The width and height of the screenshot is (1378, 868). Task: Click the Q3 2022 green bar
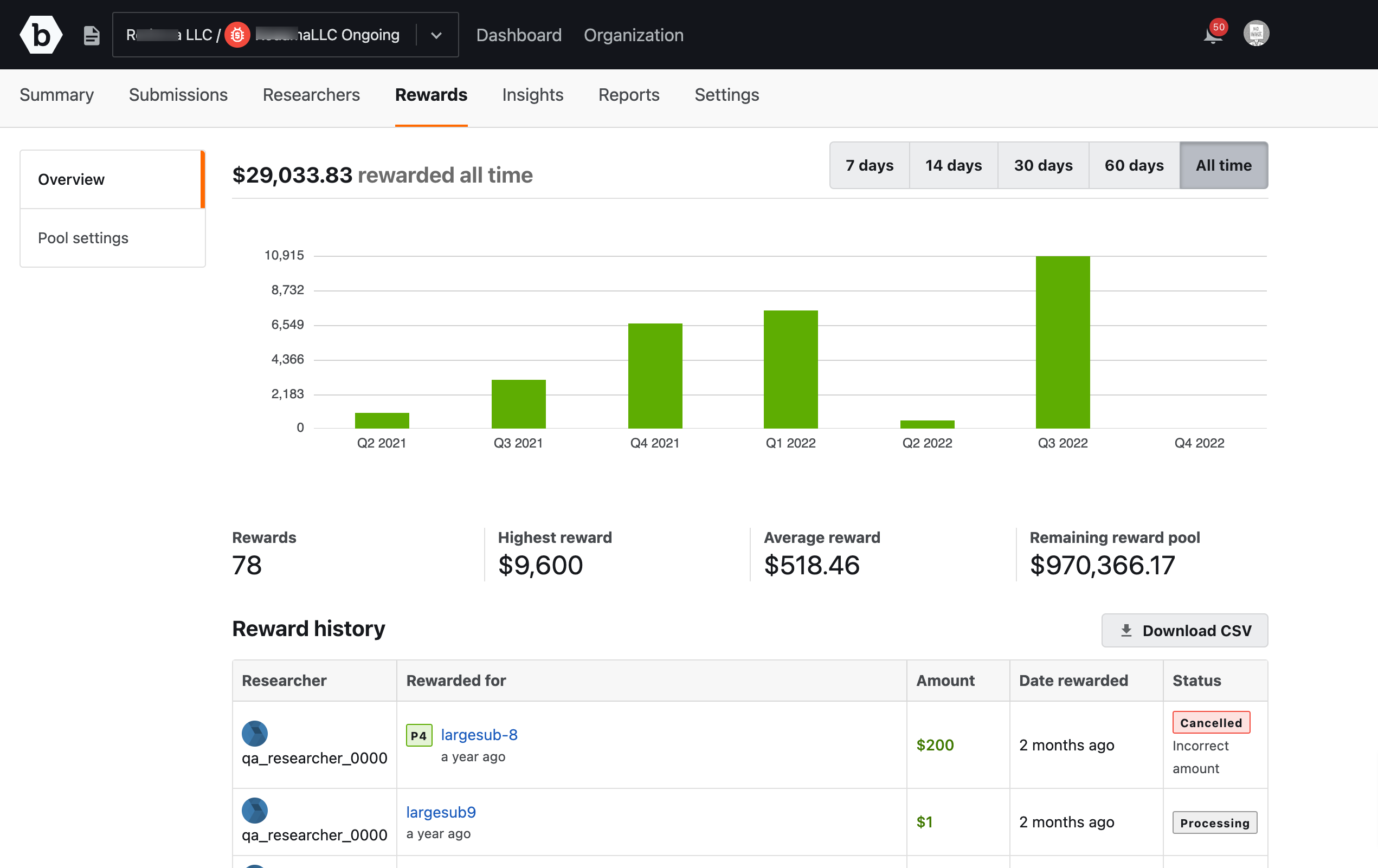[x=1062, y=342]
